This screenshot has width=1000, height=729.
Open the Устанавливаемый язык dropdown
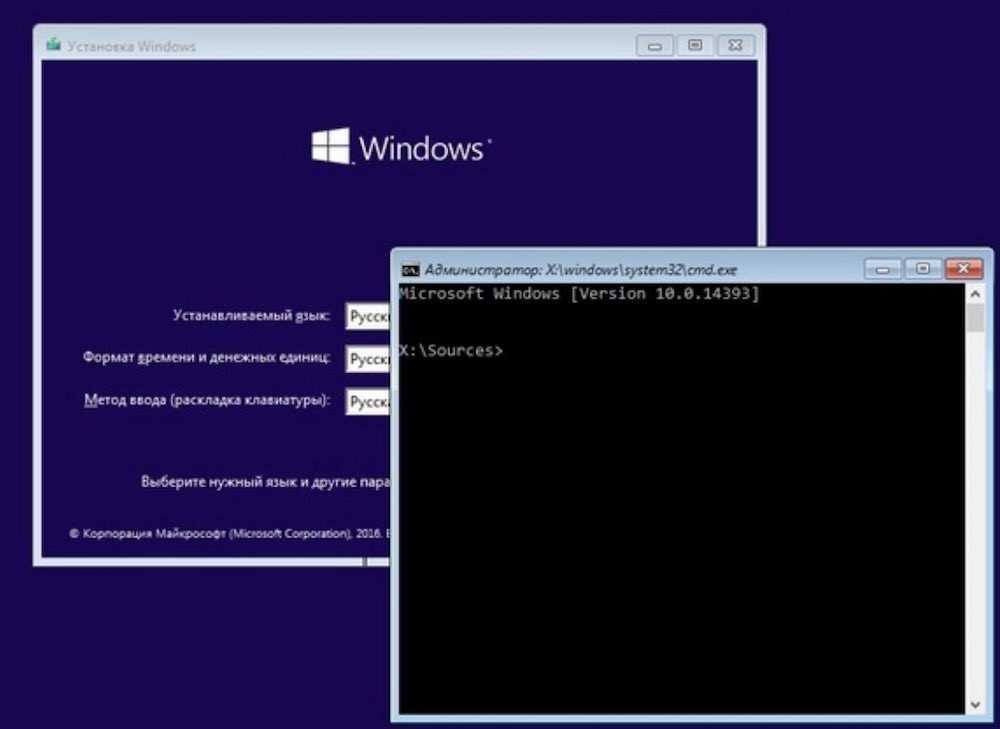(x=368, y=316)
